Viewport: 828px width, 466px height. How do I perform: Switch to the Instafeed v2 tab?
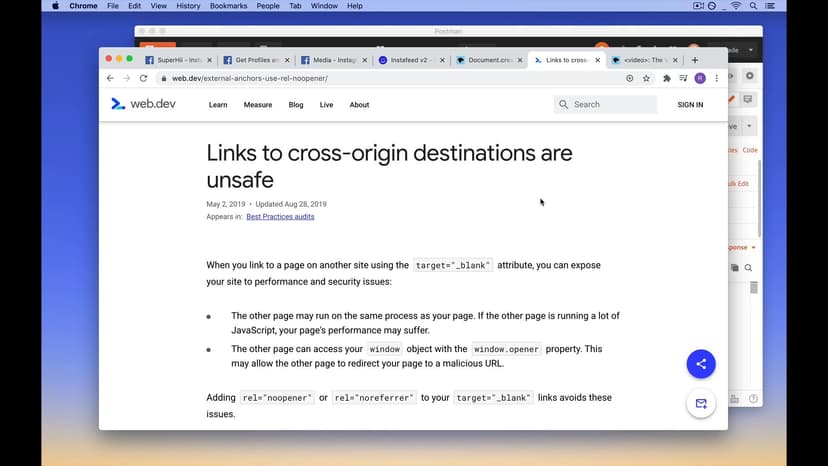[x=409, y=60]
